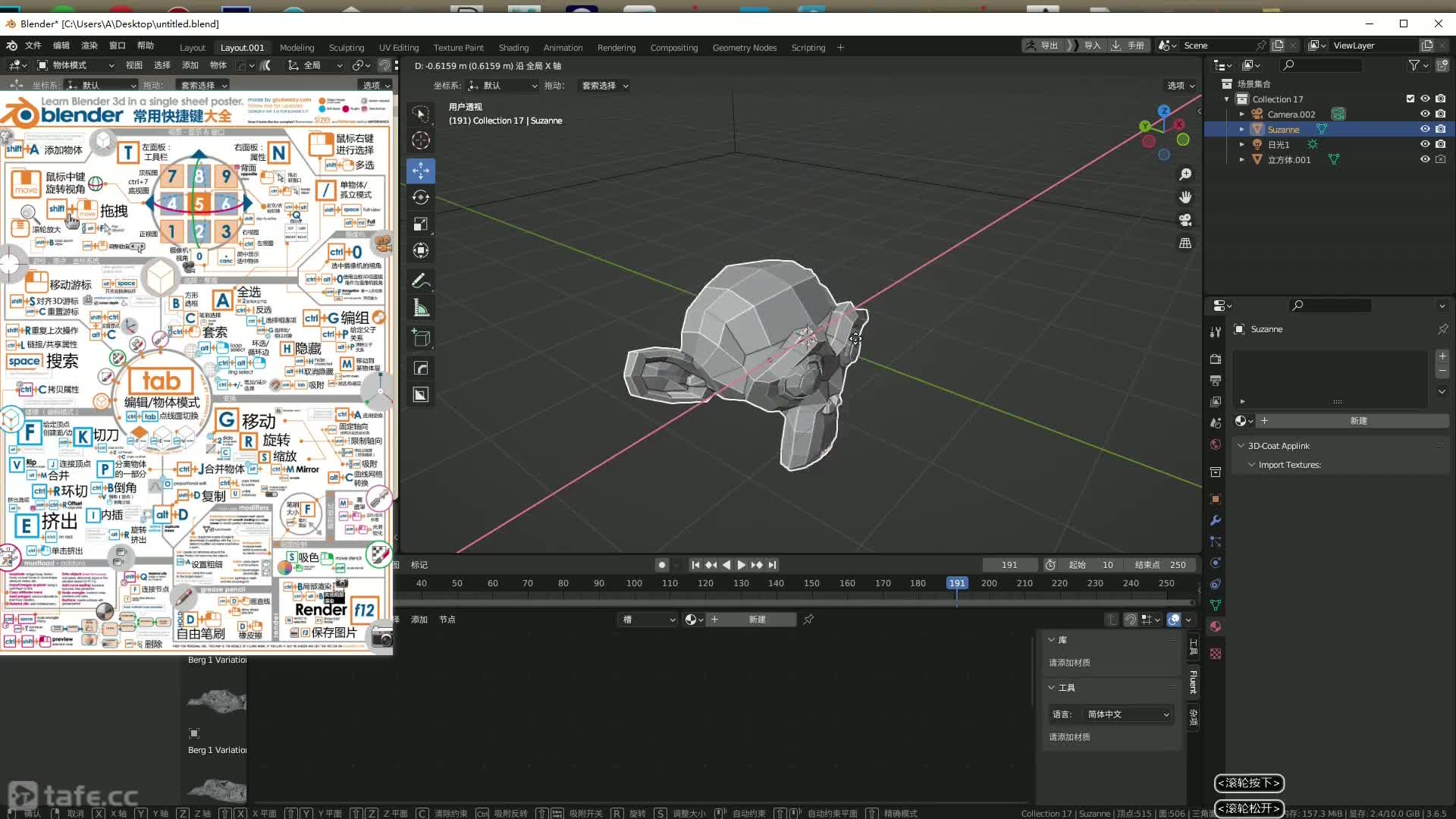Select the Measure ruler tool
This screenshot has height=819, width=1456.
421,308
